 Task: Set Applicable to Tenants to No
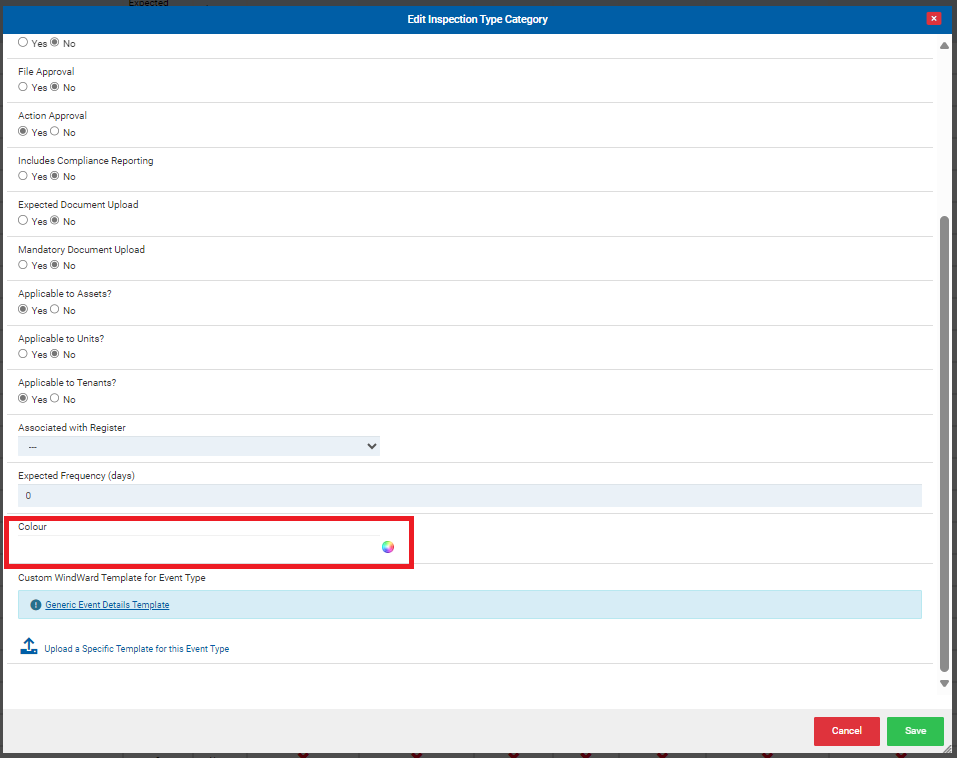[55, 399]
